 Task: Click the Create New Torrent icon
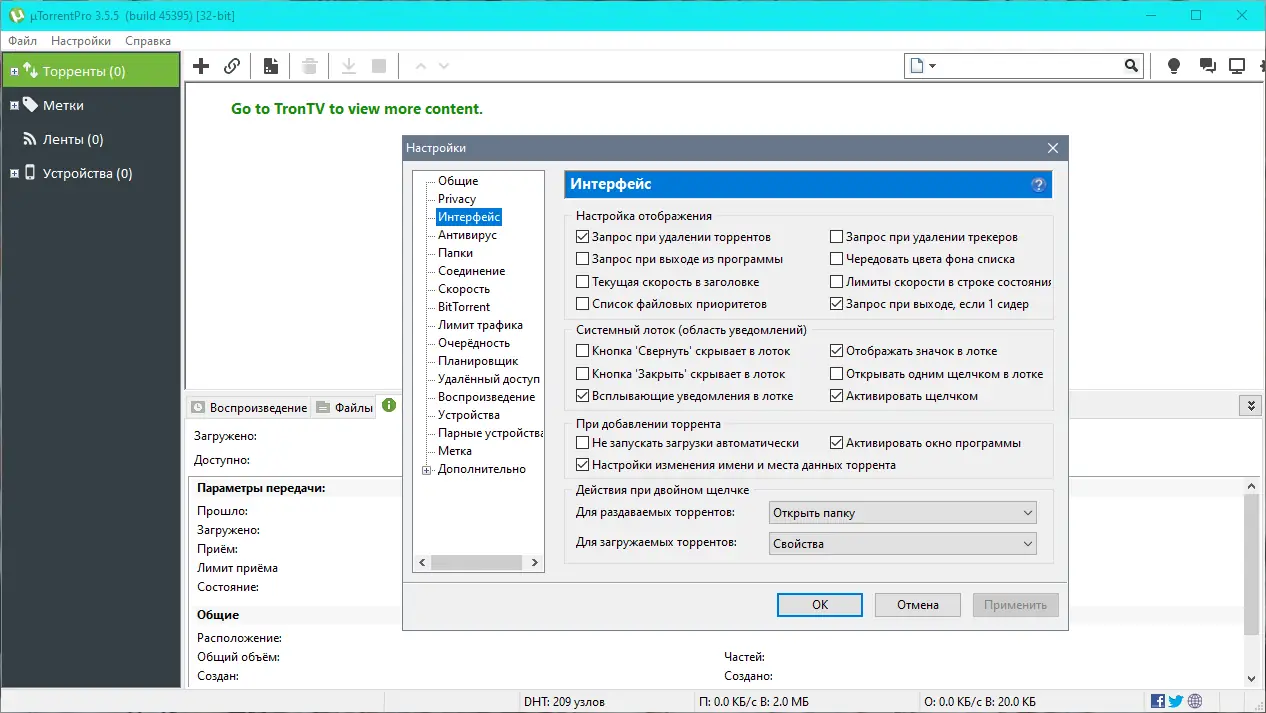[270, 65]
